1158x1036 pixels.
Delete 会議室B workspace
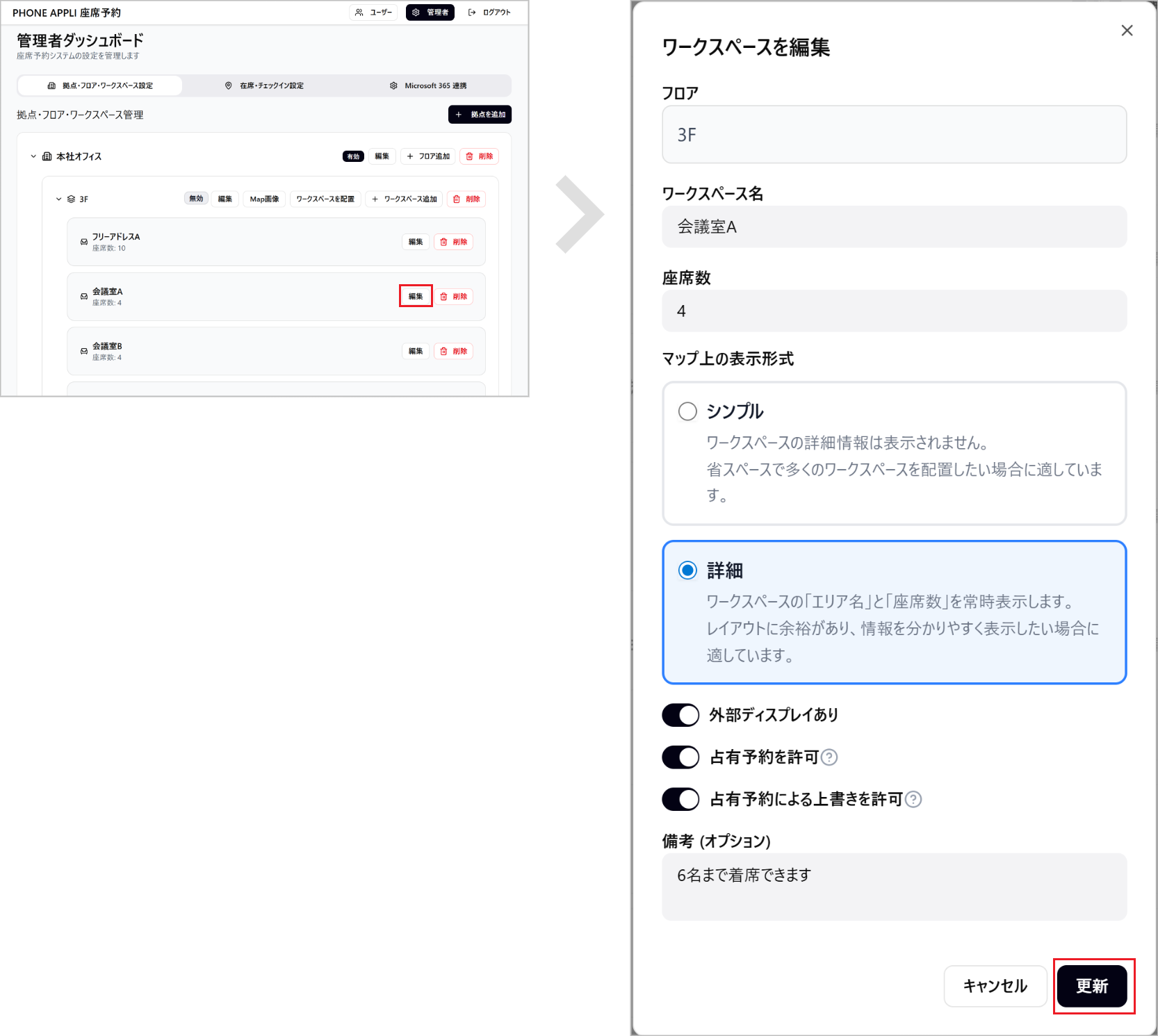click(x=454, y=351)
